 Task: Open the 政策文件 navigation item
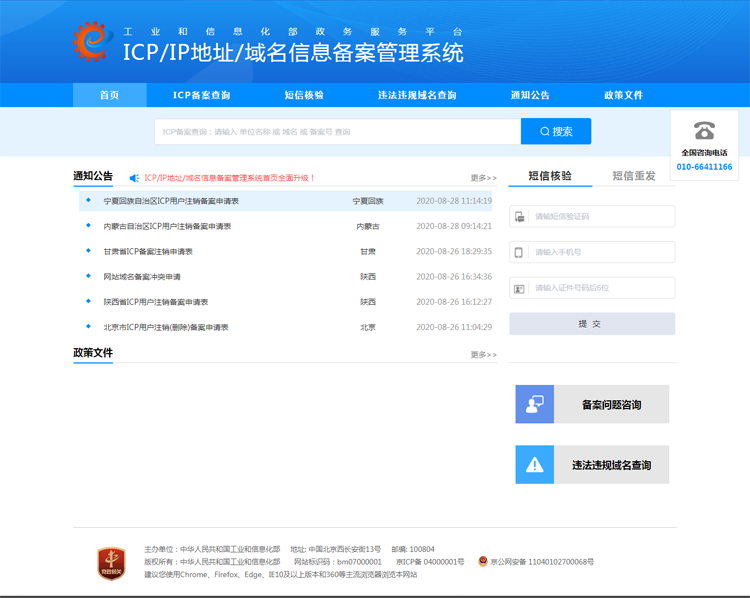coord(623,95)
